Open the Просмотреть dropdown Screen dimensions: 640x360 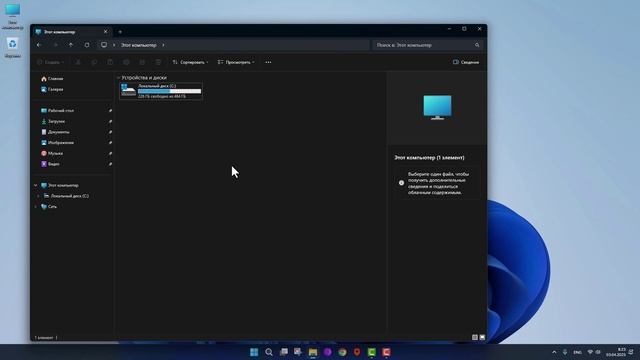pos(236,62)
